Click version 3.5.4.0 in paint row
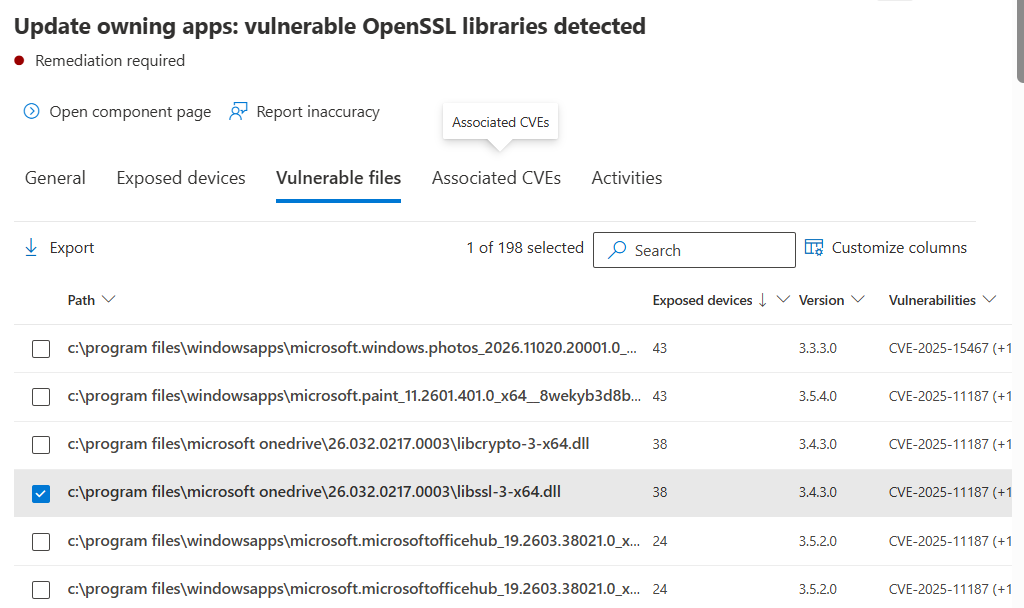 [x=818, y=396]
